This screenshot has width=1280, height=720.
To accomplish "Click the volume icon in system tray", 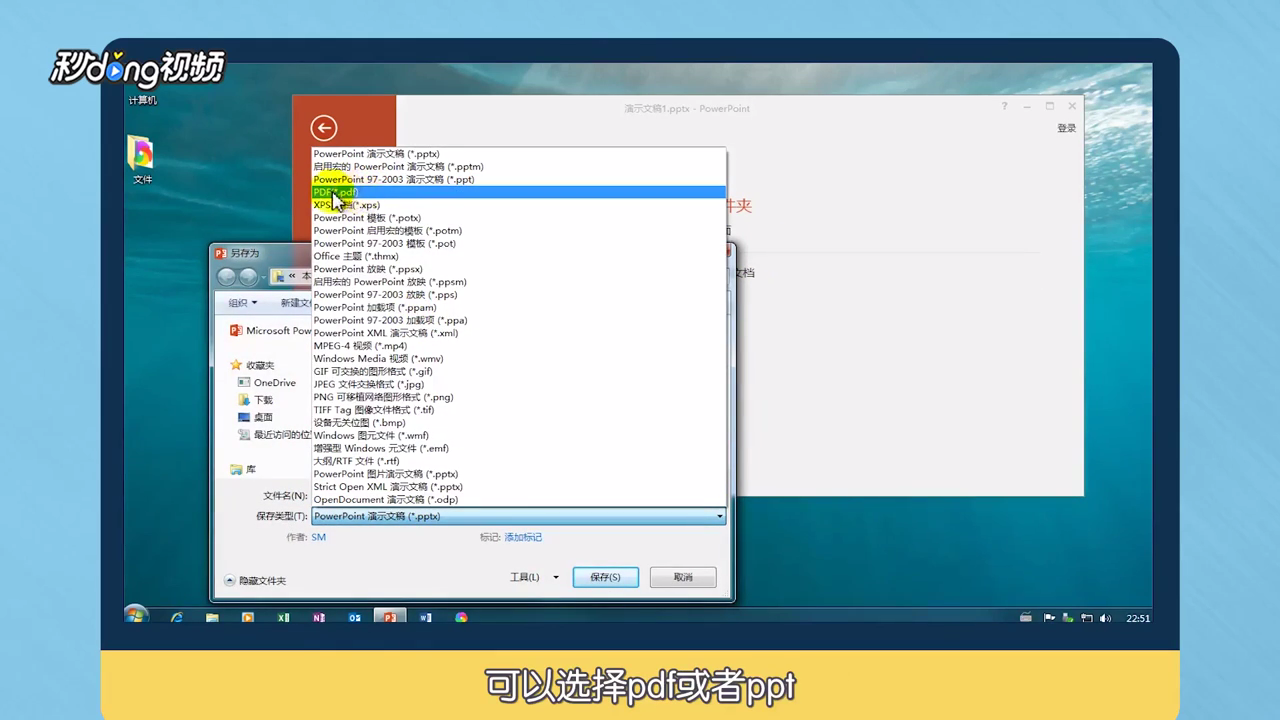I will click(1105, 618).
